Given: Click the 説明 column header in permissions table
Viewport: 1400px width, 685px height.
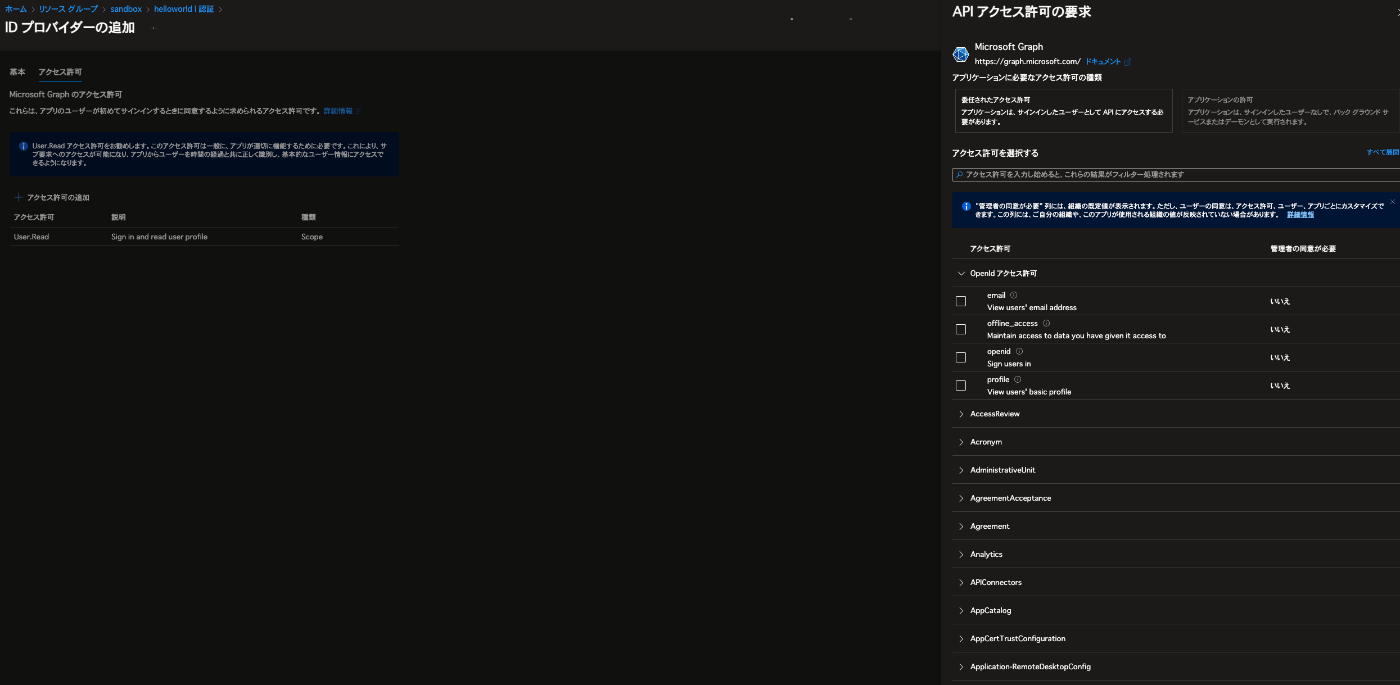Looking at the screenshot, I should 118,217.
